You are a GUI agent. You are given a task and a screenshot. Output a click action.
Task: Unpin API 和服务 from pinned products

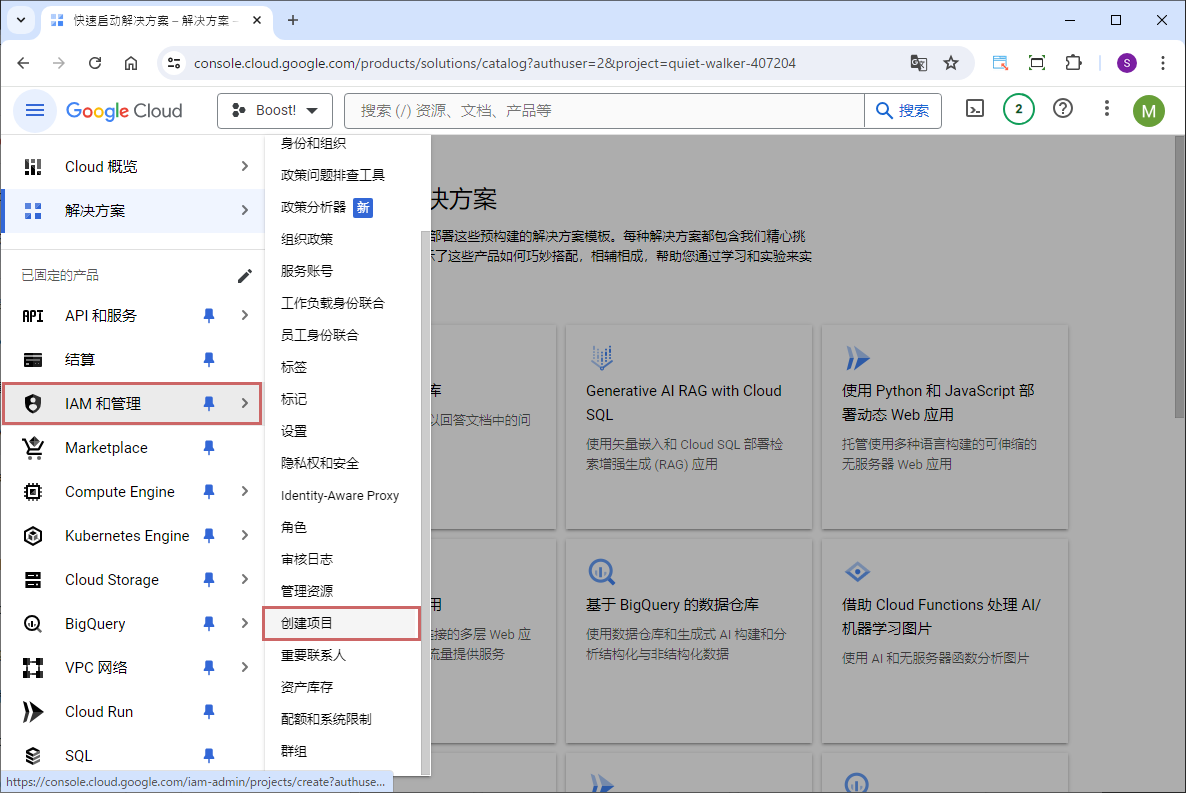click(209, 316)
